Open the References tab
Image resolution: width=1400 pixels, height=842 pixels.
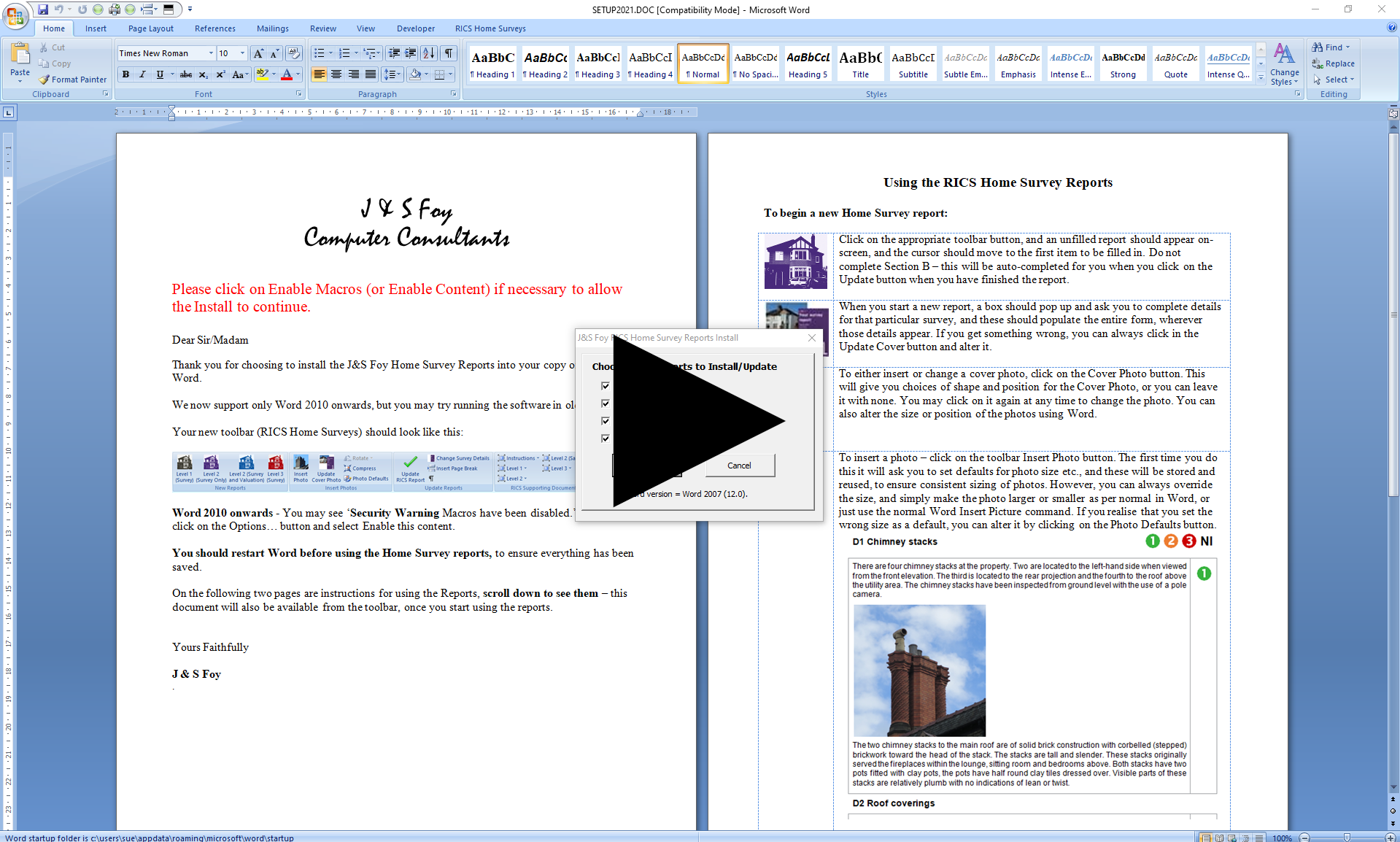point(214,28)
